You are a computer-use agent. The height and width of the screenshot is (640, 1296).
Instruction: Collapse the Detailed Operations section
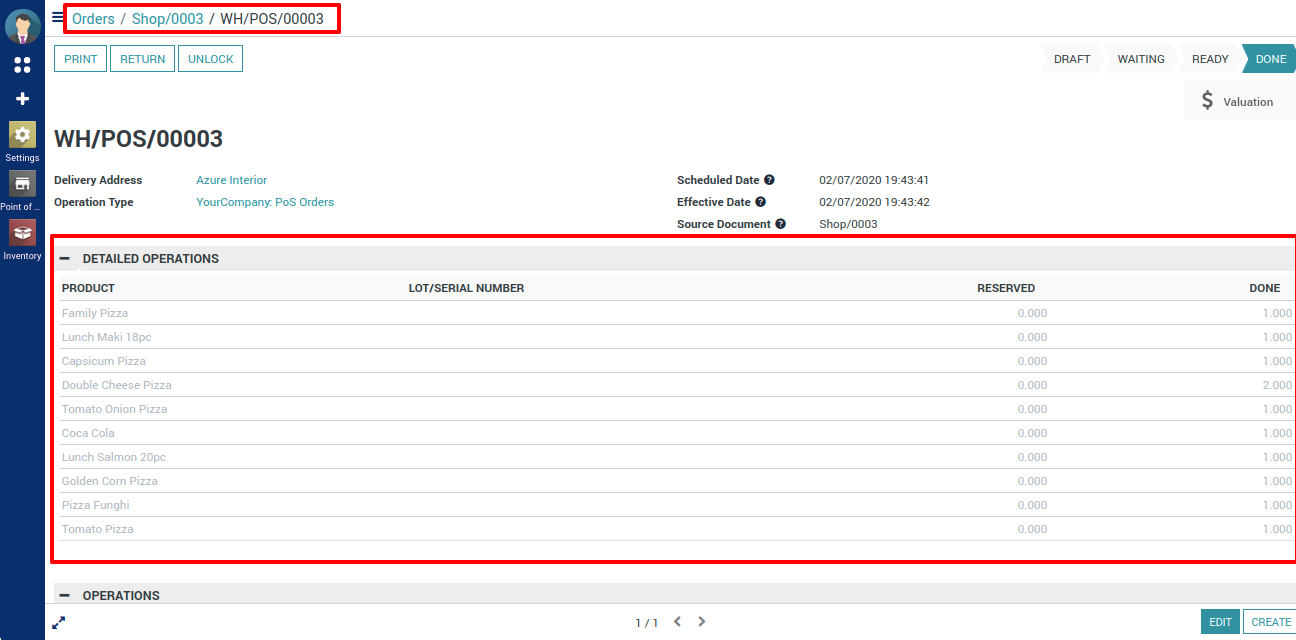65,259
